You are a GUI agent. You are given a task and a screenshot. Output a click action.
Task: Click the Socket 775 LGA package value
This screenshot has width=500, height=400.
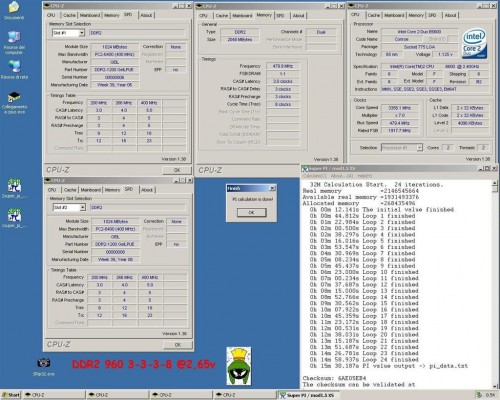[x=419, y=47]
